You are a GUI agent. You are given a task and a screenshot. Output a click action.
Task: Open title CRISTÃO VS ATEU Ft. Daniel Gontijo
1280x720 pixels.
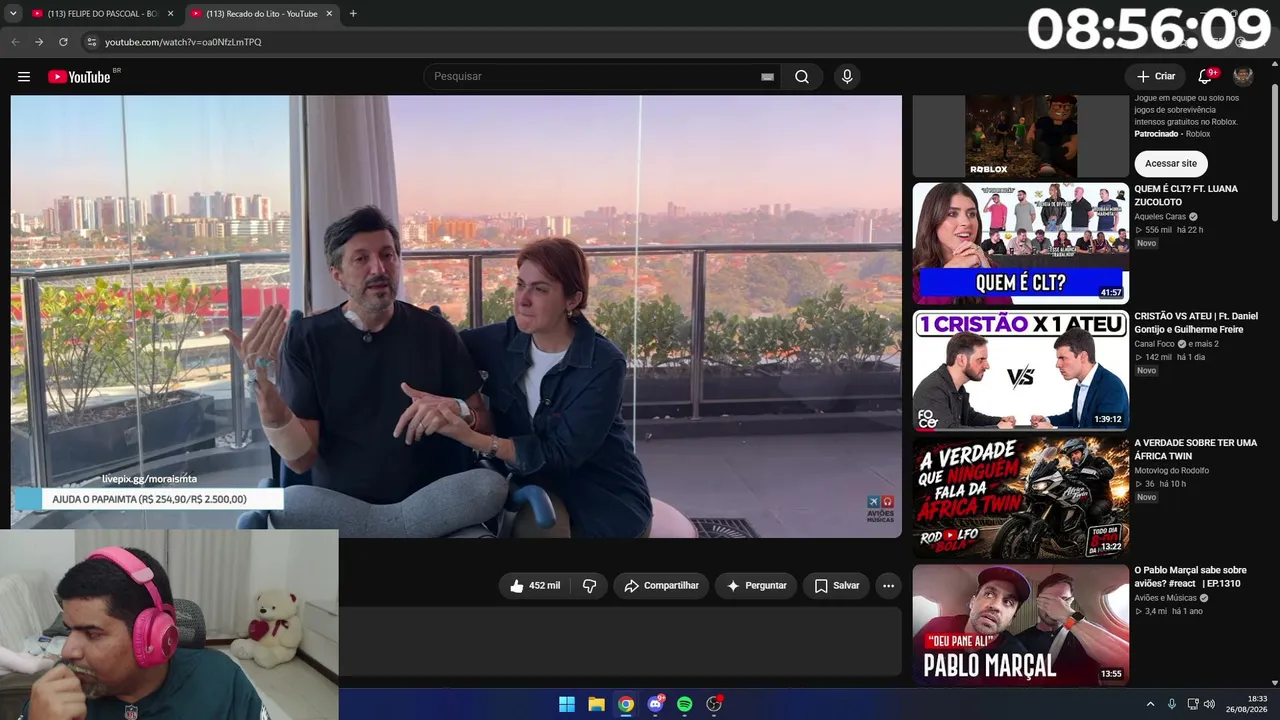click(1196, 323)
